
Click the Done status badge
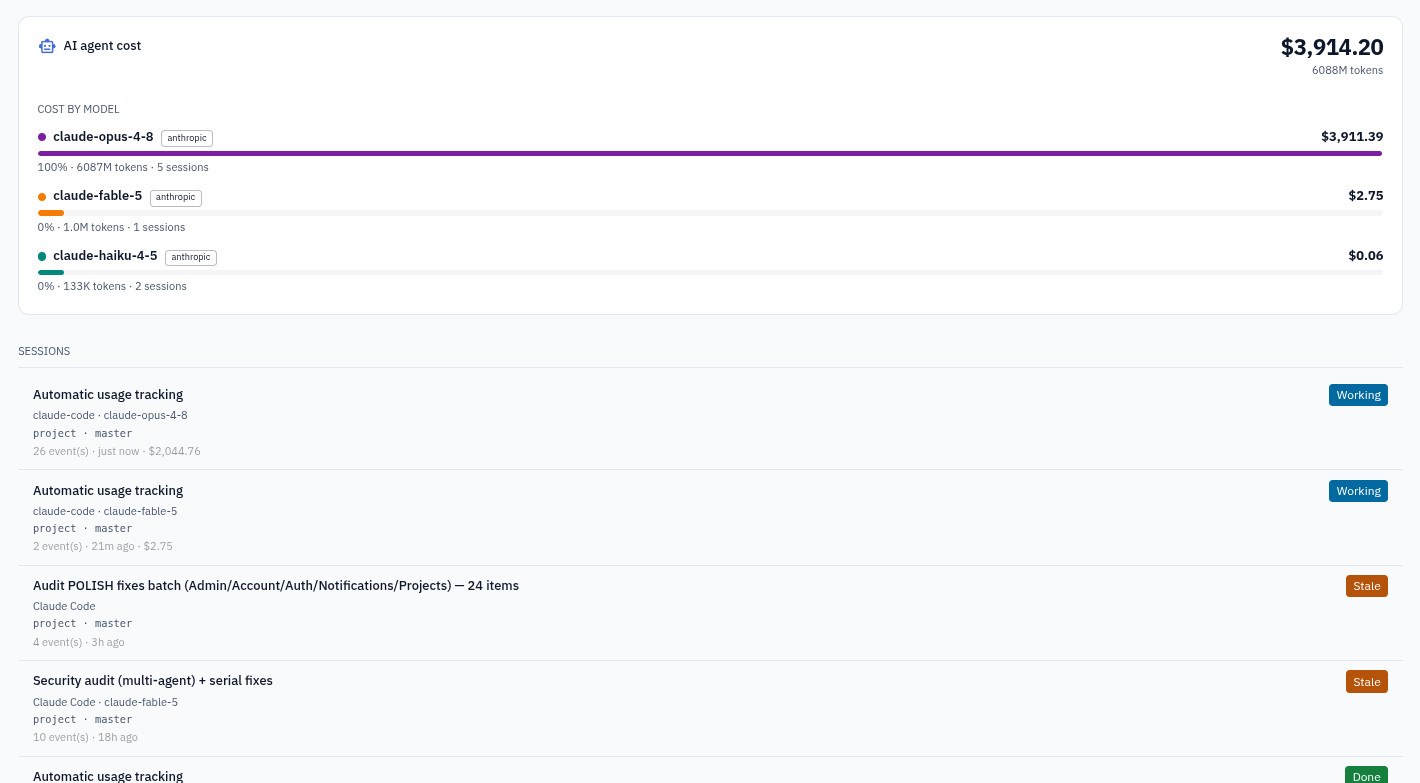coord(1366,775)
